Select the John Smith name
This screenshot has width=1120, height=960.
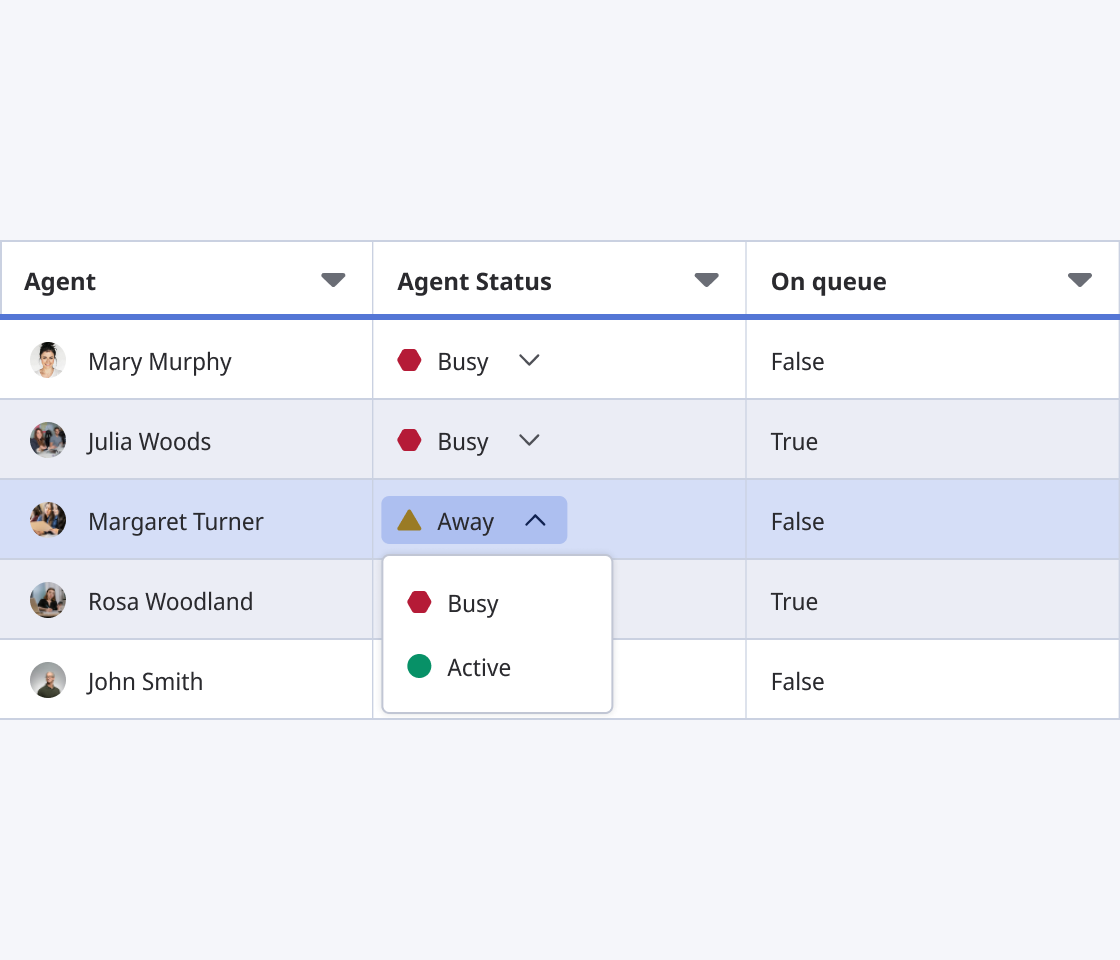click(145, 681)
